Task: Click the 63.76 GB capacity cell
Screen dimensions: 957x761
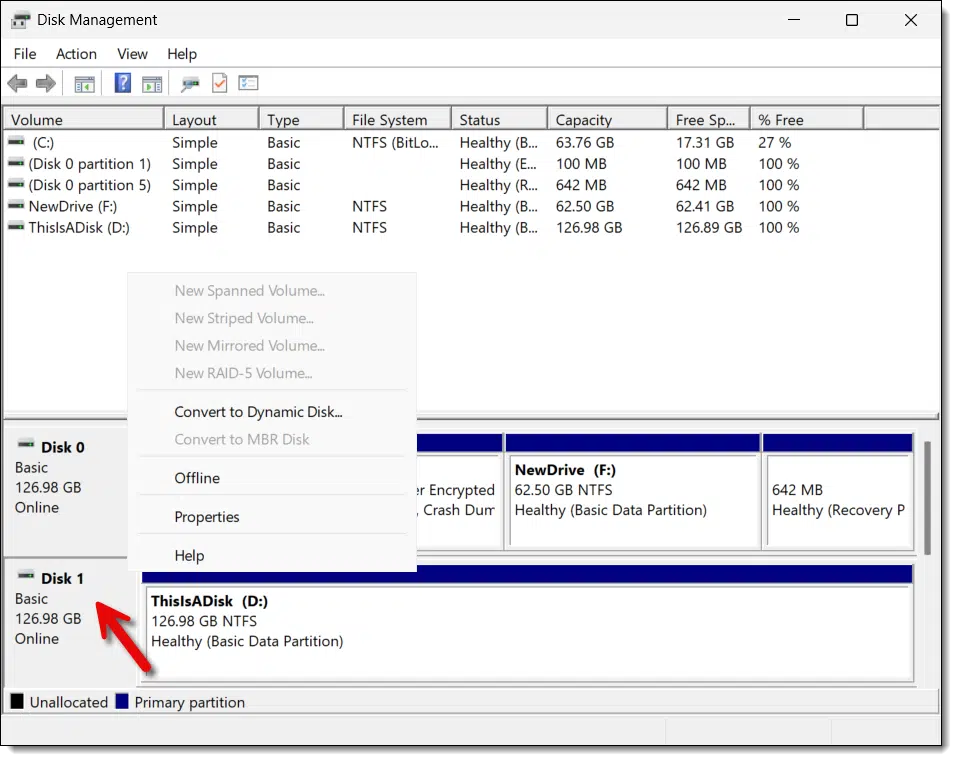Action: pos(585,142)
